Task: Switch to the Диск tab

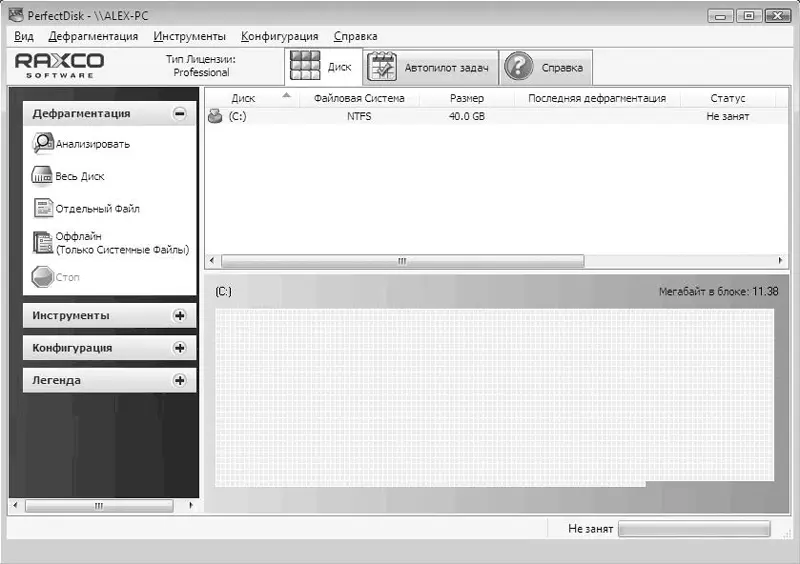Action: pos(323,66)
